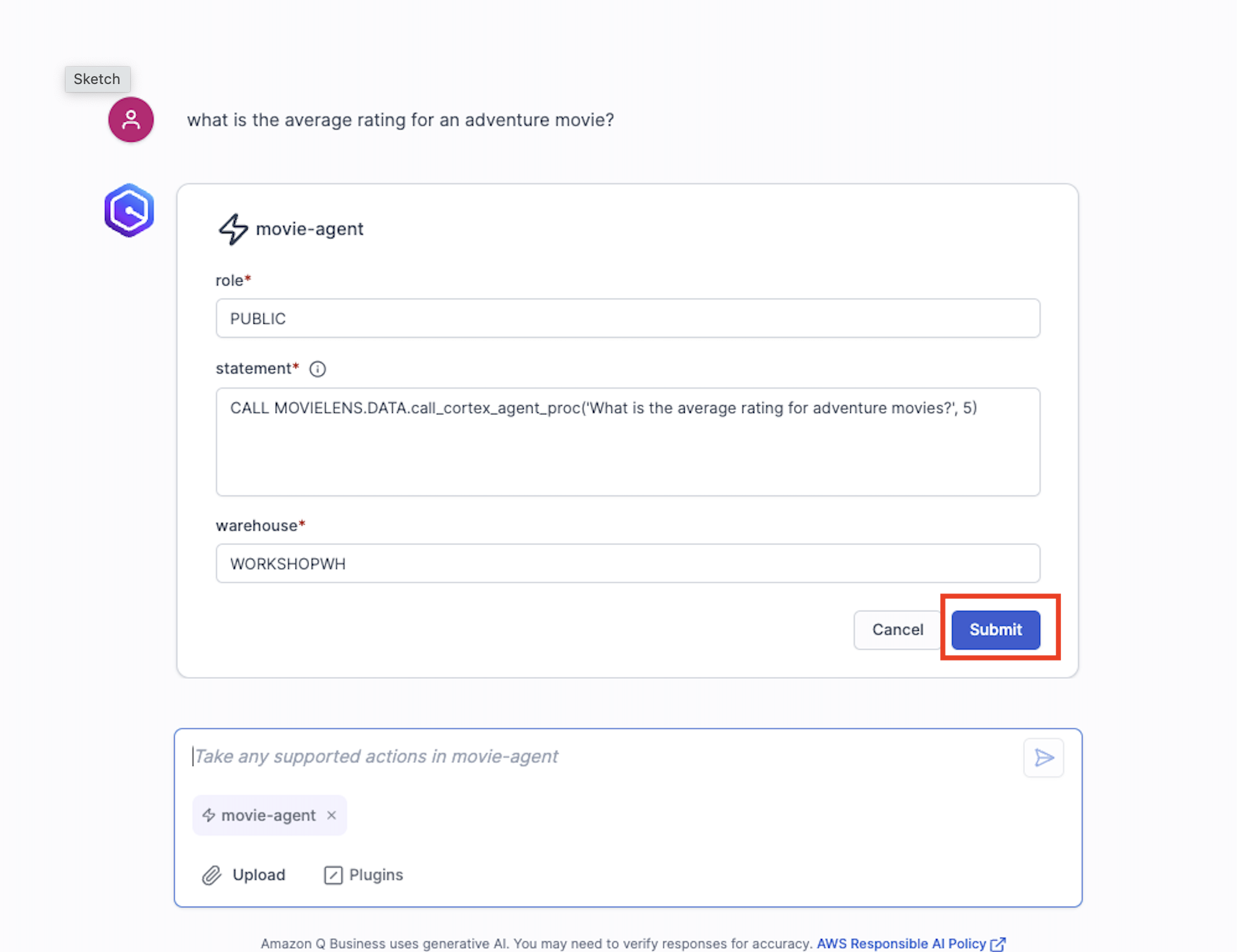Remove the movie-agent plugin chip
Screen dimensions: 1237x952
point(332,815)
